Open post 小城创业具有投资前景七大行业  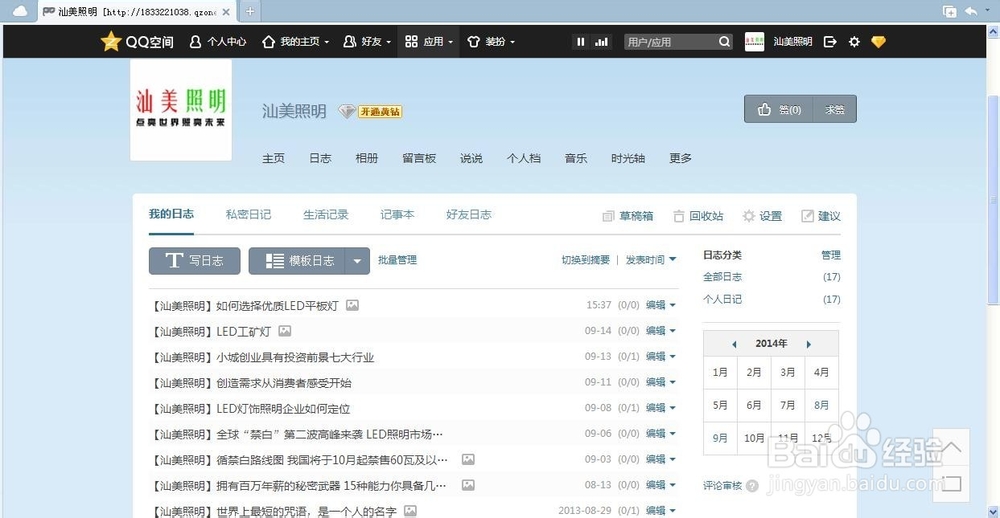coord(262,357)
